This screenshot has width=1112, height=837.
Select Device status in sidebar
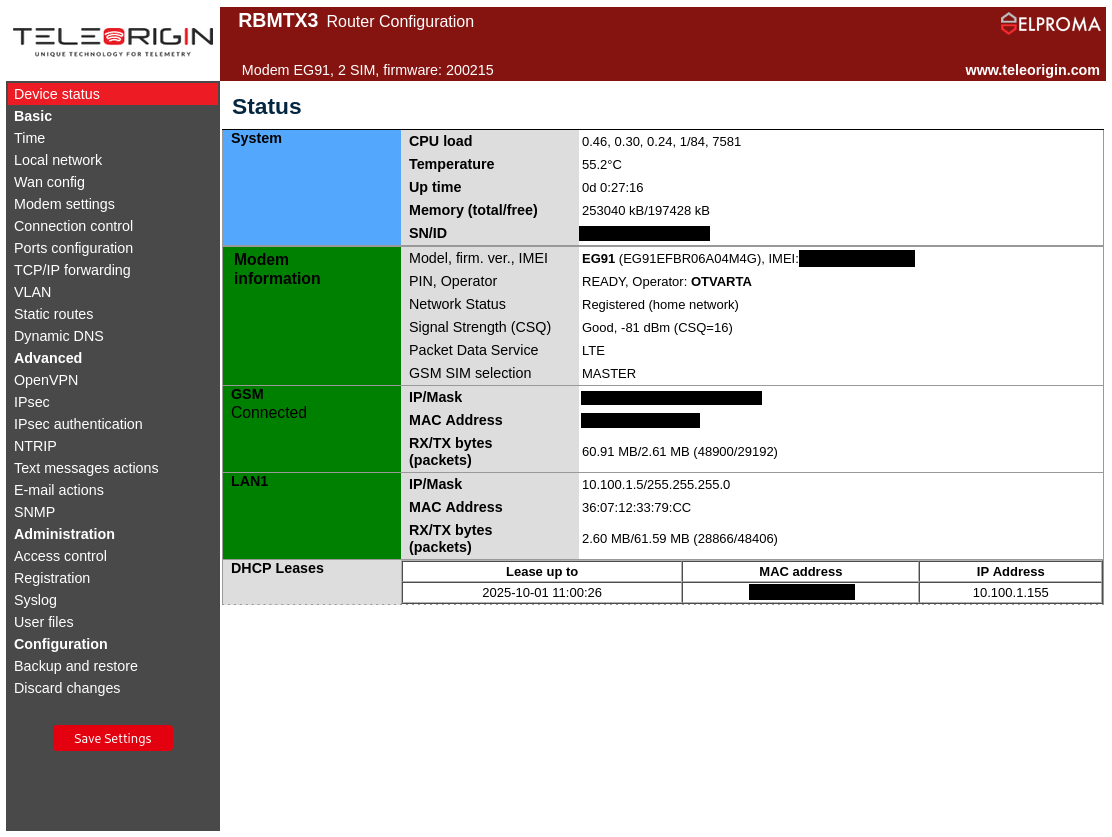57,94
